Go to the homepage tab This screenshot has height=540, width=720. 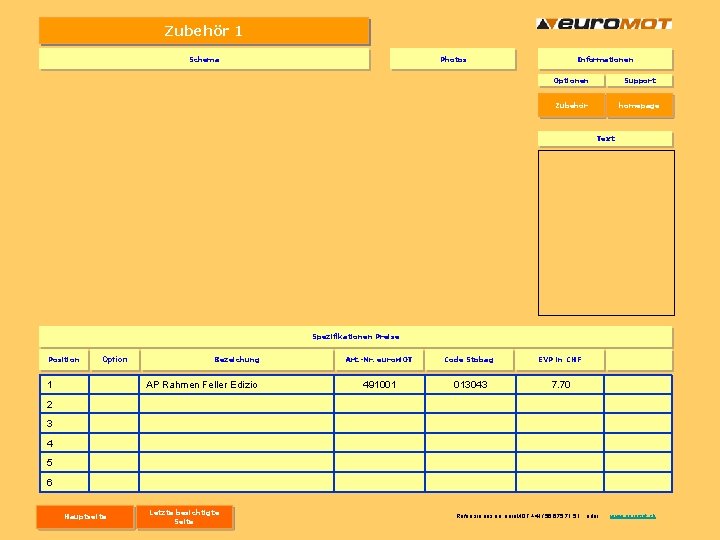click(639, 106)
